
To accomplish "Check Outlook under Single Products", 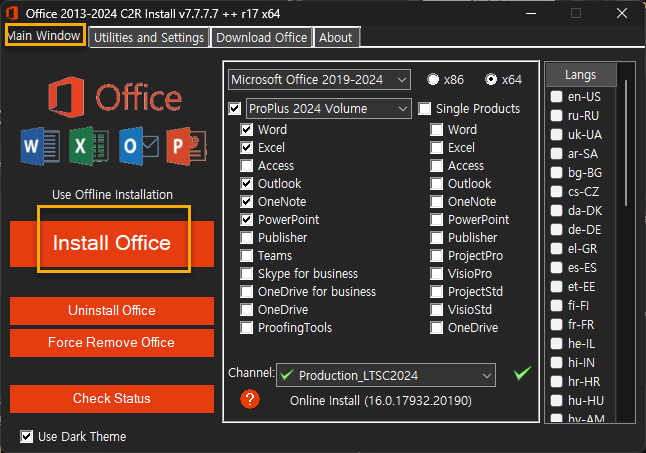I will [436, 184].
